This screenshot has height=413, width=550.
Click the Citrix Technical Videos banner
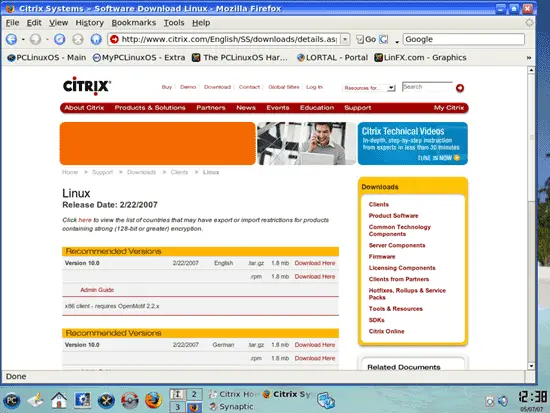pyautogui.click(x=412, y=144)
